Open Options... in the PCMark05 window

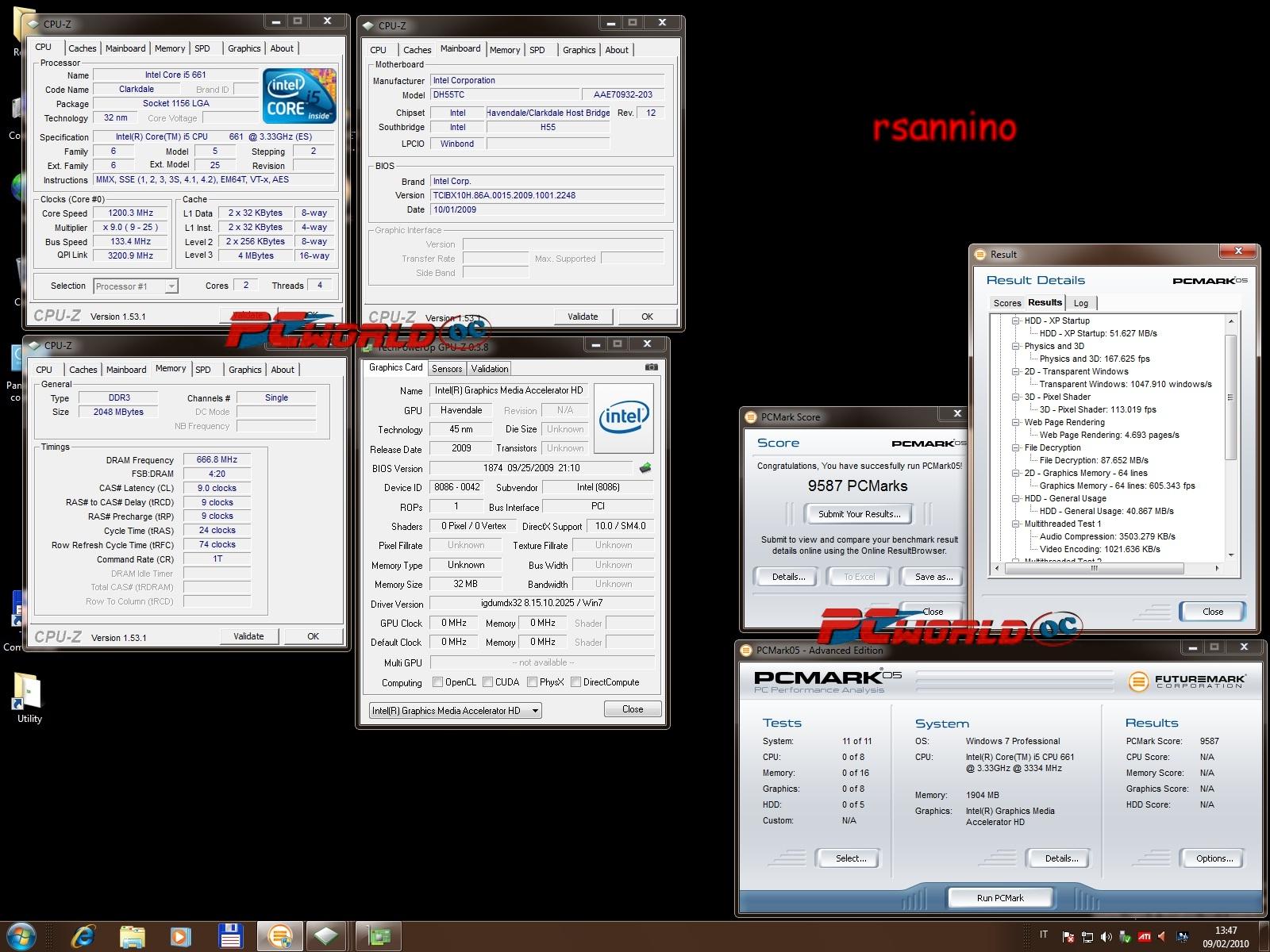click(1214, 858)
